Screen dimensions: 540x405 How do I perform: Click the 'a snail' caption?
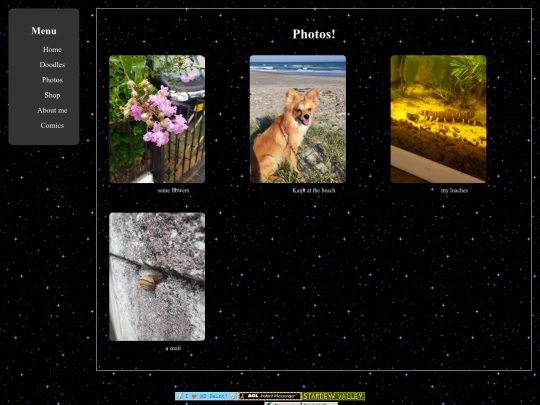(173, 348)
